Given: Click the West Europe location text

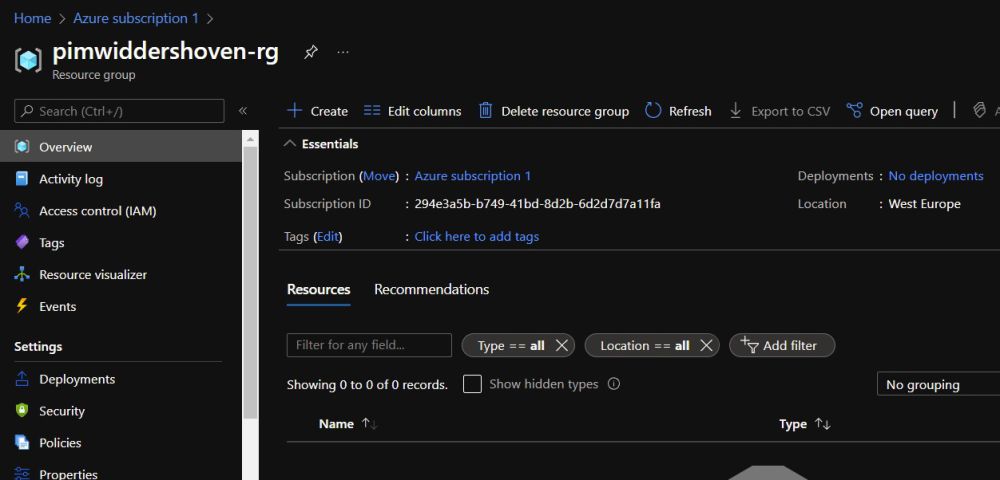Looking at the screenshot, I should click(x=924, y=204).
